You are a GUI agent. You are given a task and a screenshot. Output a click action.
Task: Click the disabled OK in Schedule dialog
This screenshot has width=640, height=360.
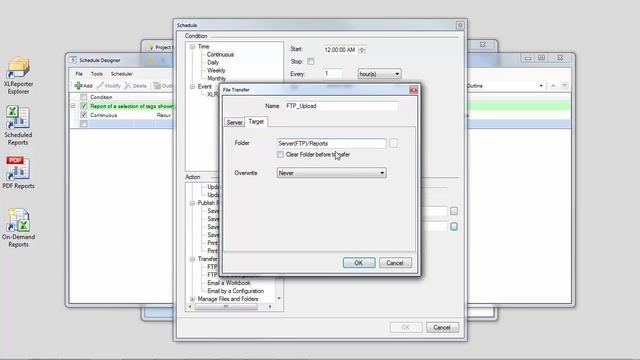[x=406, y=327]
